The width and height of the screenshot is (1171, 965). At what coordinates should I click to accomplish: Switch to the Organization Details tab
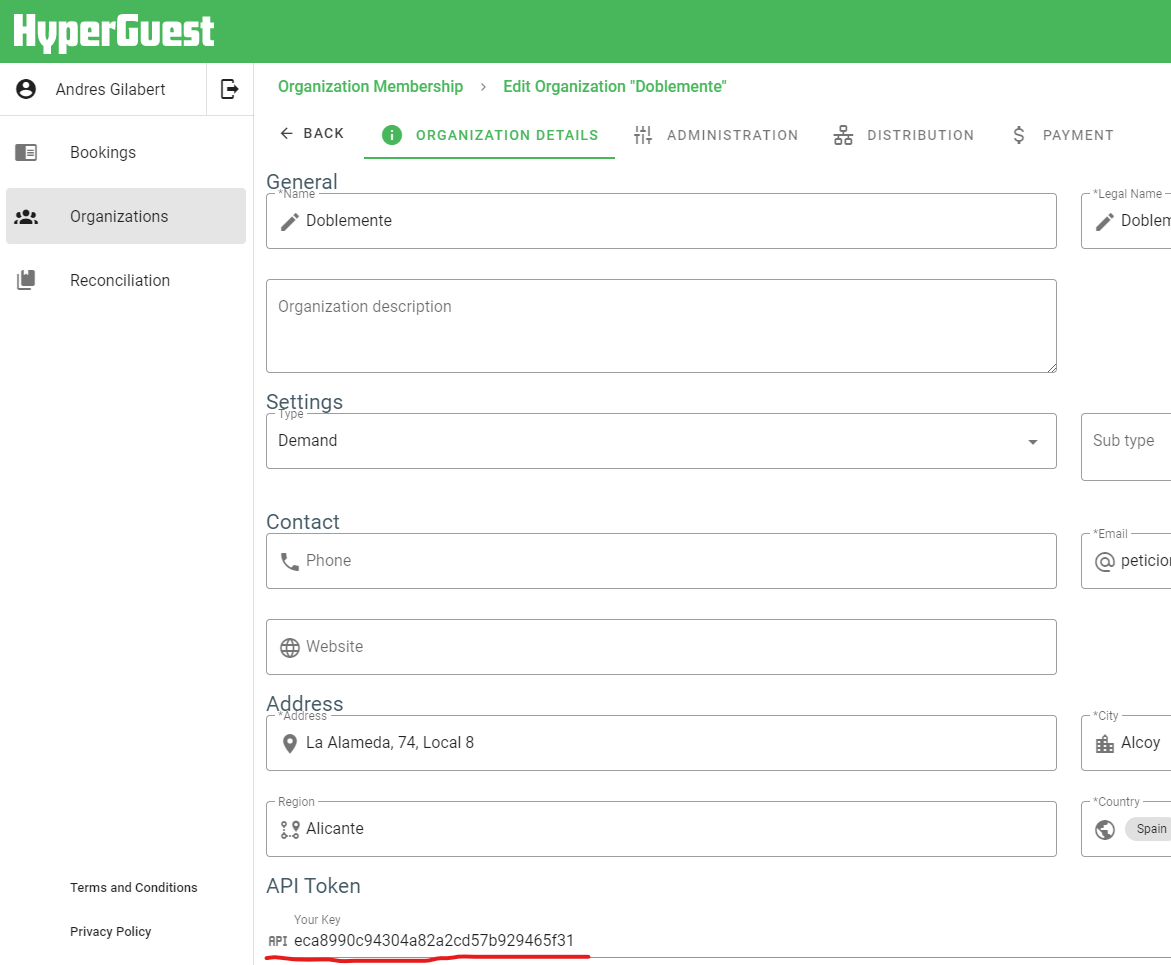pos(489,135)
